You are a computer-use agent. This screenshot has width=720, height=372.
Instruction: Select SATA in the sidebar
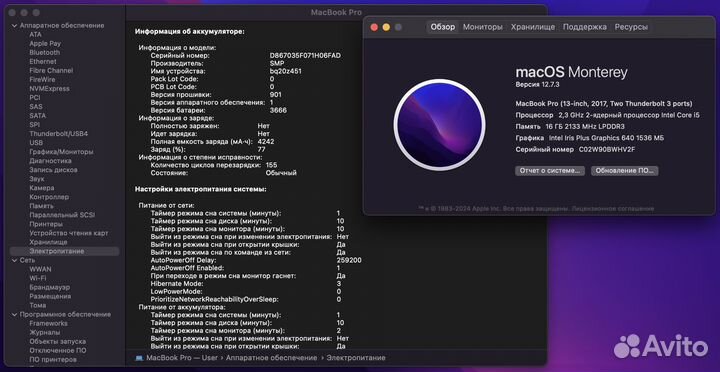tap(38, 116)
